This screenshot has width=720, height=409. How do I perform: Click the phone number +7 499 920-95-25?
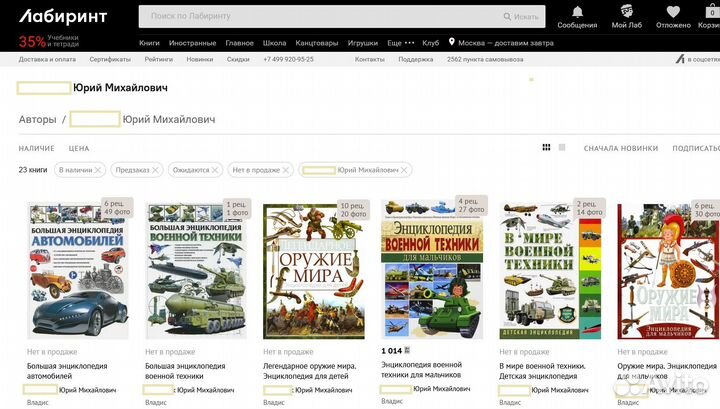(288, 59)
